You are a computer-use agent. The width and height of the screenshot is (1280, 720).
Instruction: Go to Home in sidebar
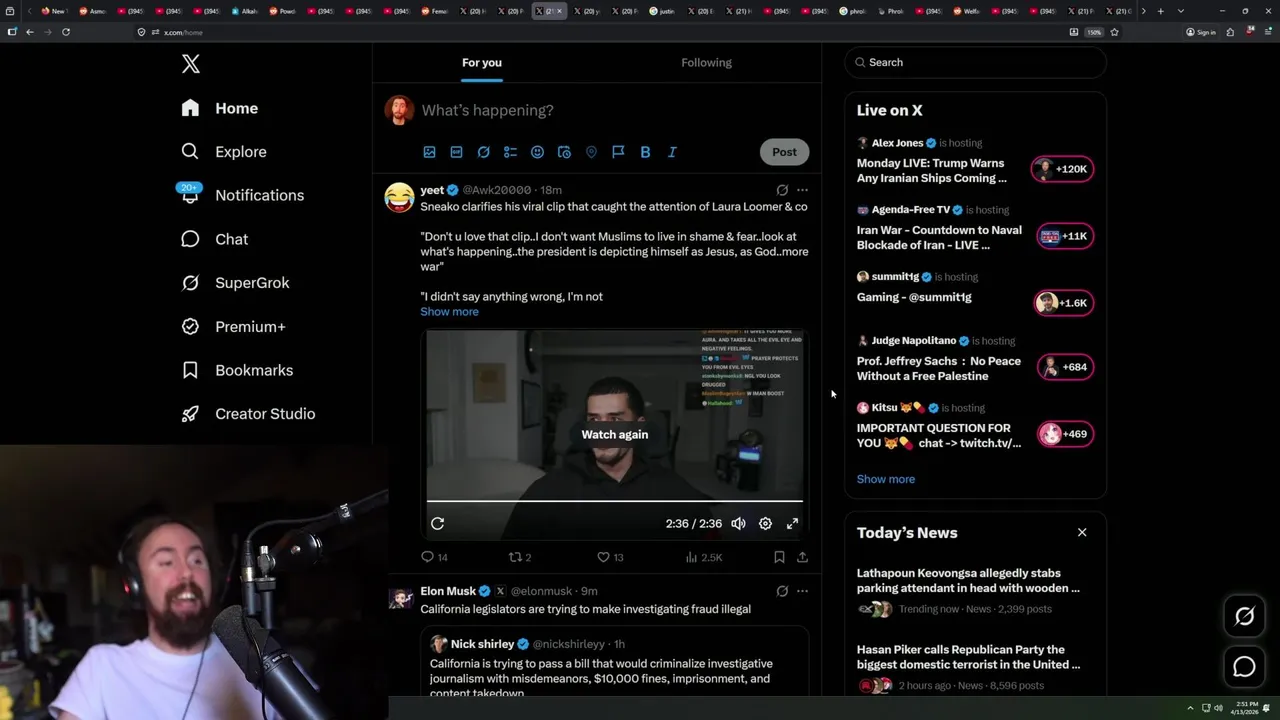pos(220,108)
